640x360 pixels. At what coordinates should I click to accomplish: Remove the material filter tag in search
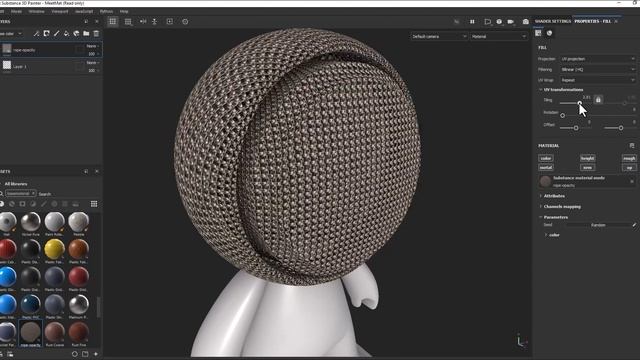coord(33,193)
